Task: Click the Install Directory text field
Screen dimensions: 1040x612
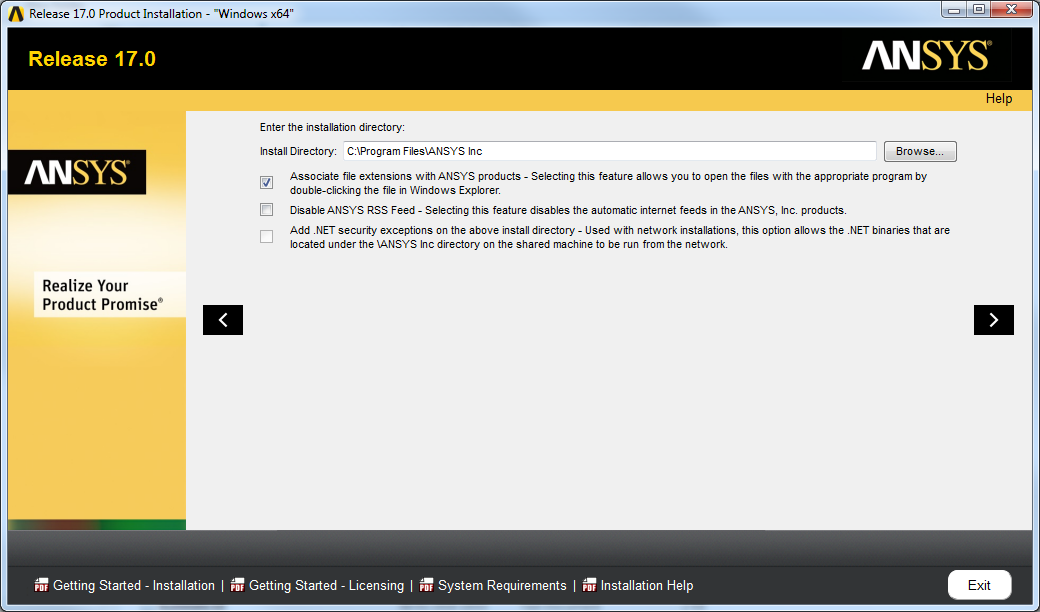Action: coord(609,151)
